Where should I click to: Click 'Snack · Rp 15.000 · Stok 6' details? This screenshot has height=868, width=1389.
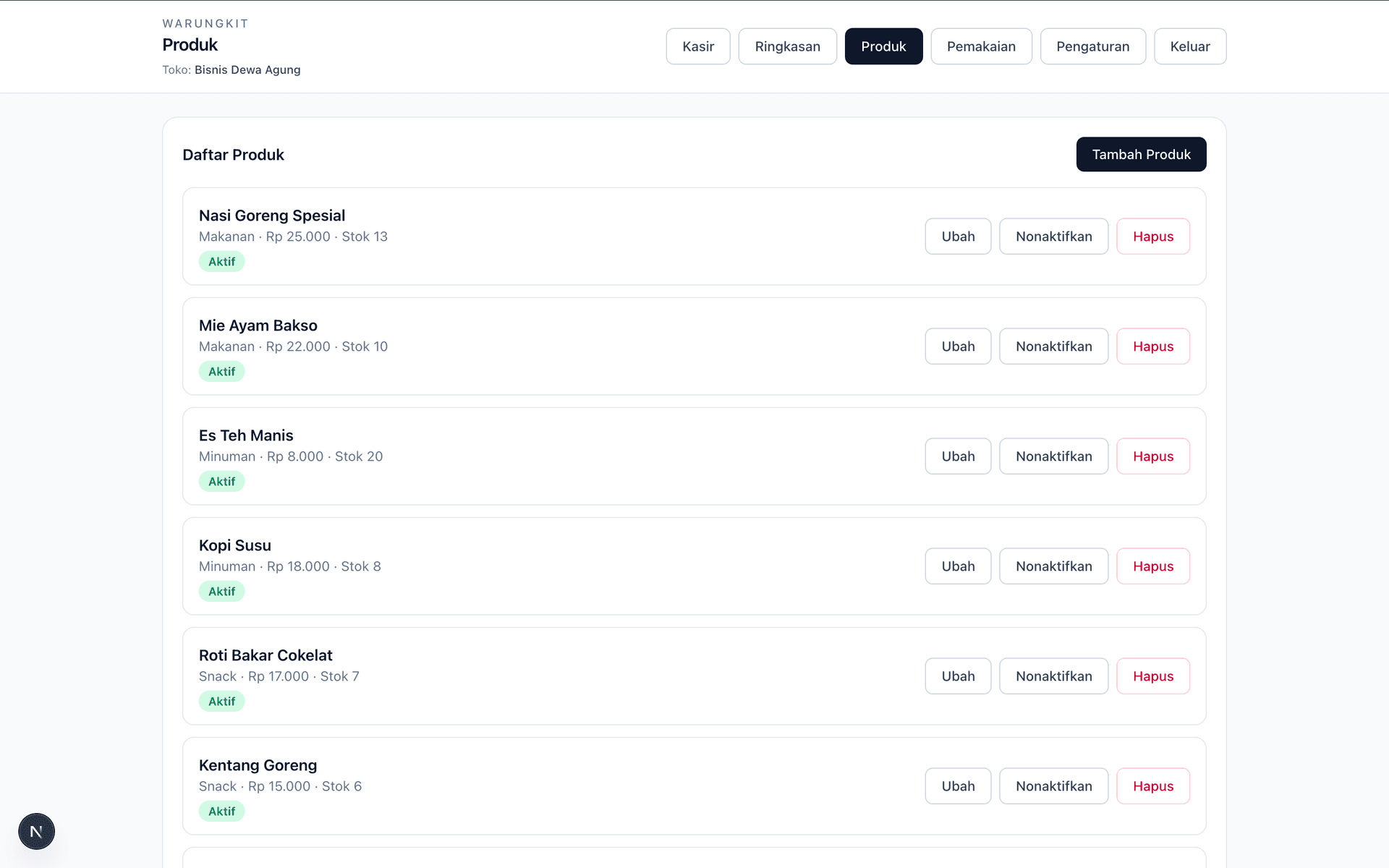[280, 786]
